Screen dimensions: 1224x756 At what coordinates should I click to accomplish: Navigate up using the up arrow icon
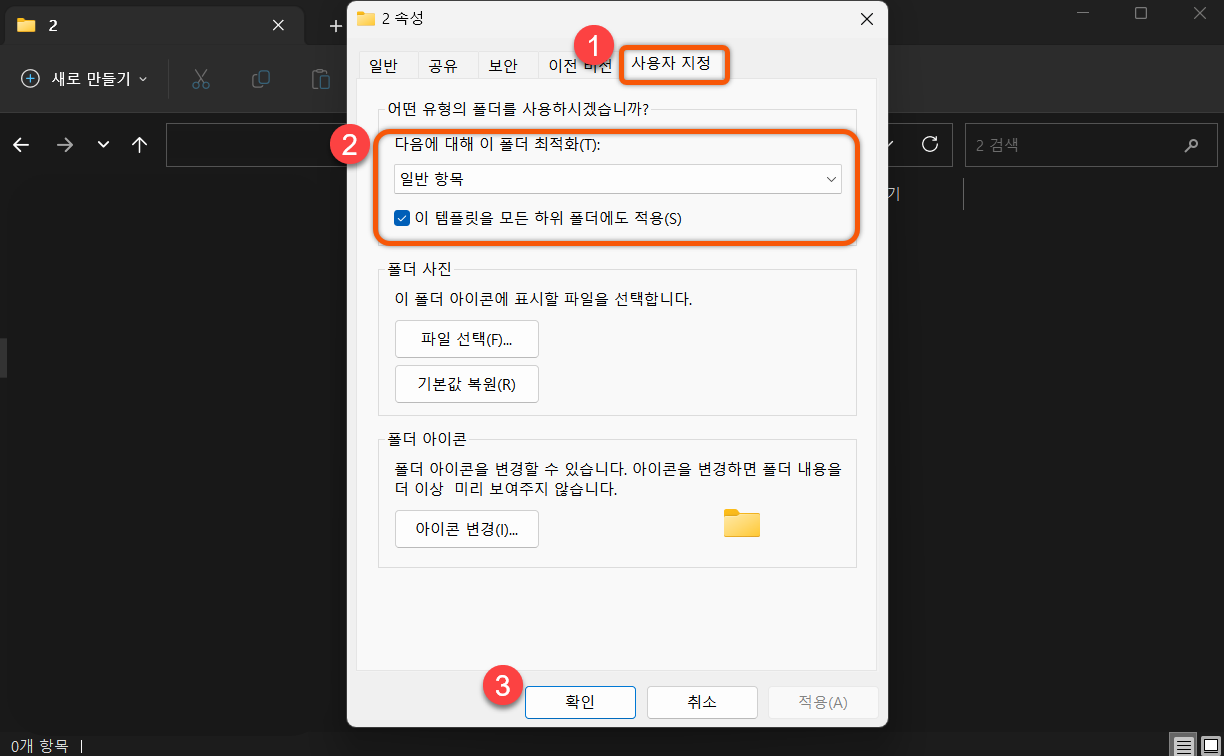pyautogui.click(x=139, y=144)
